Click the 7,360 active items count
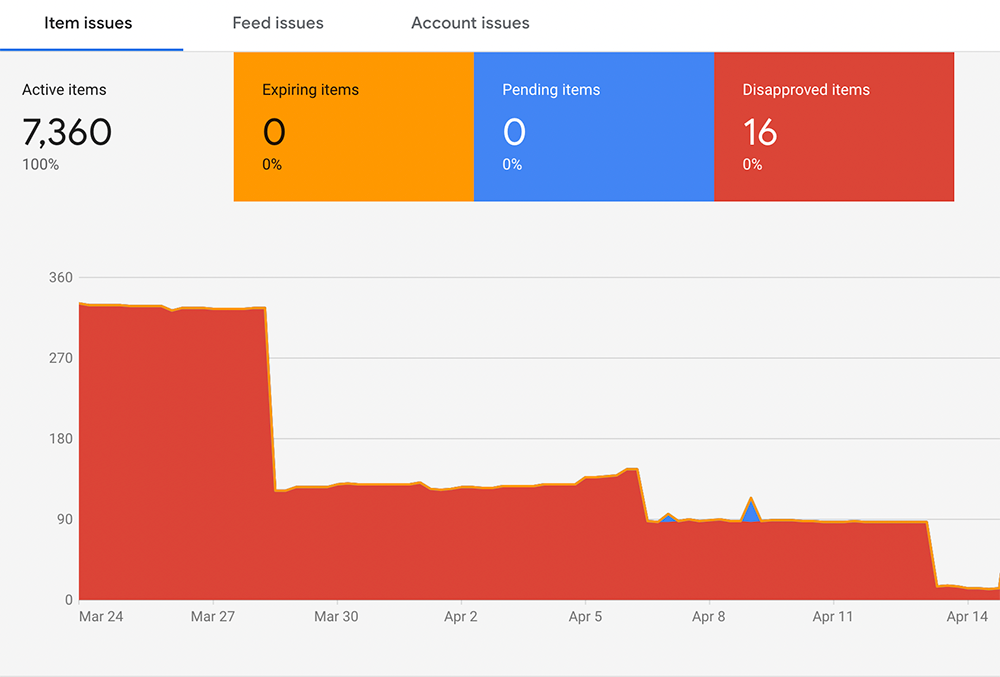The width and height of the screenshot is (1000, 677). [67, 132]
